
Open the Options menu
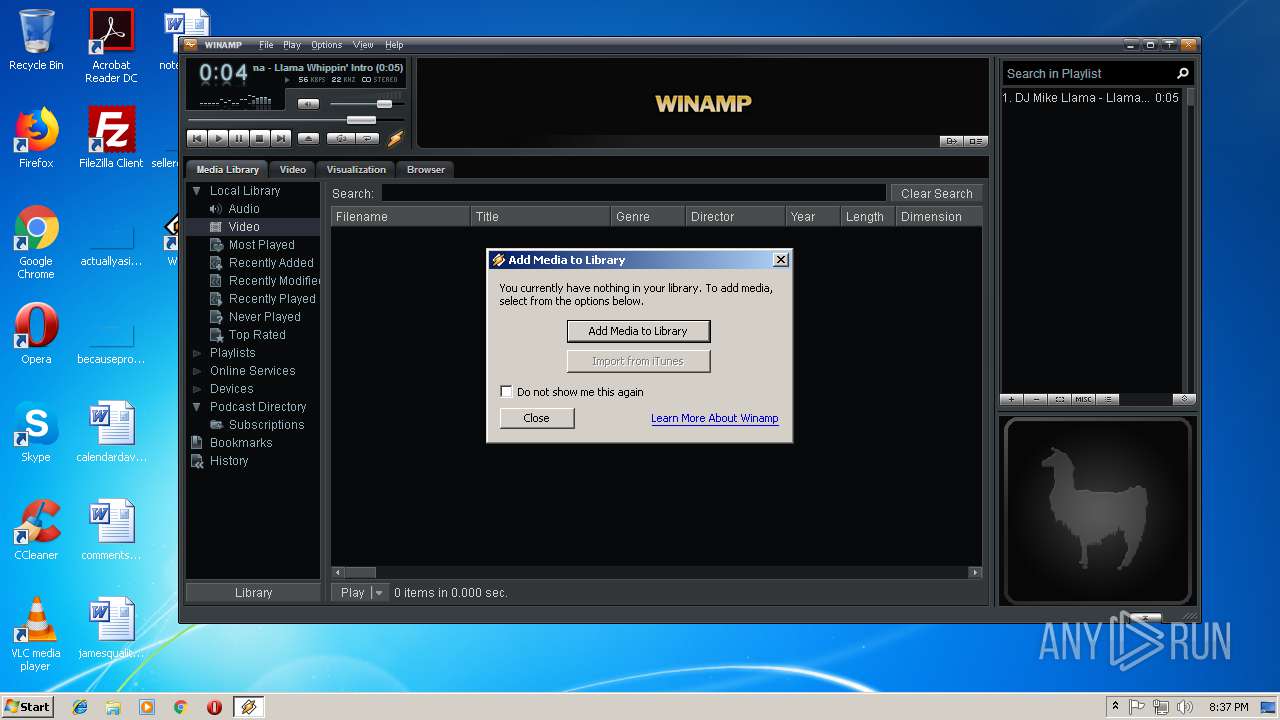(x=326, y=45)
